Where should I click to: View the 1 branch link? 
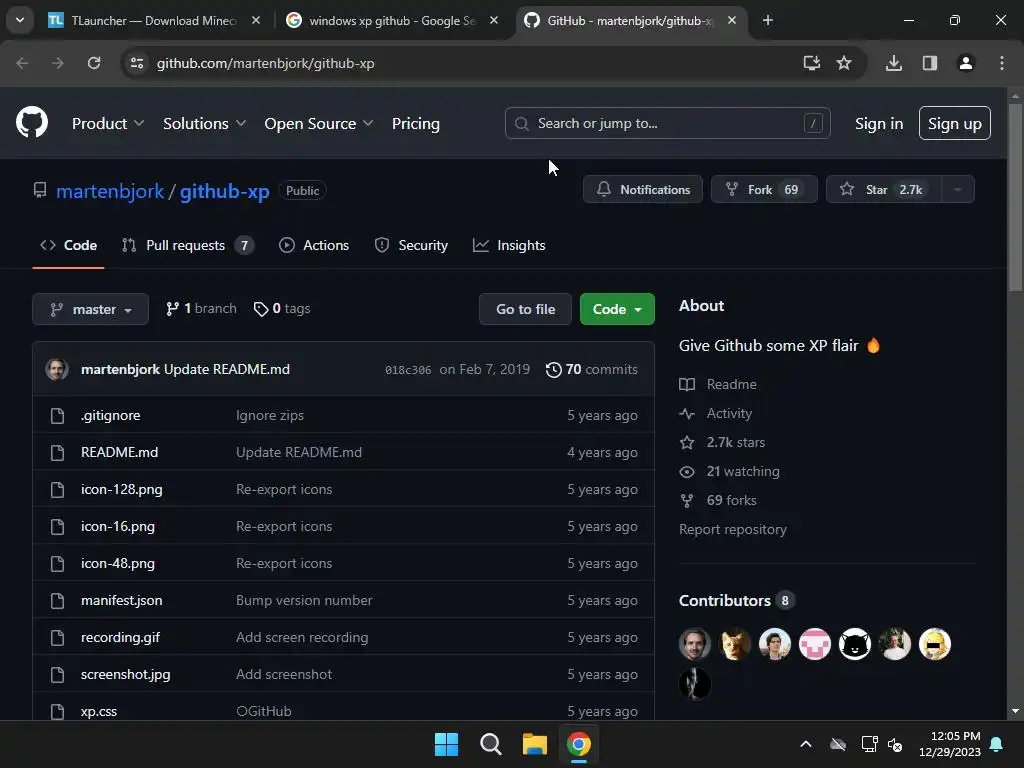pos(201,308)
